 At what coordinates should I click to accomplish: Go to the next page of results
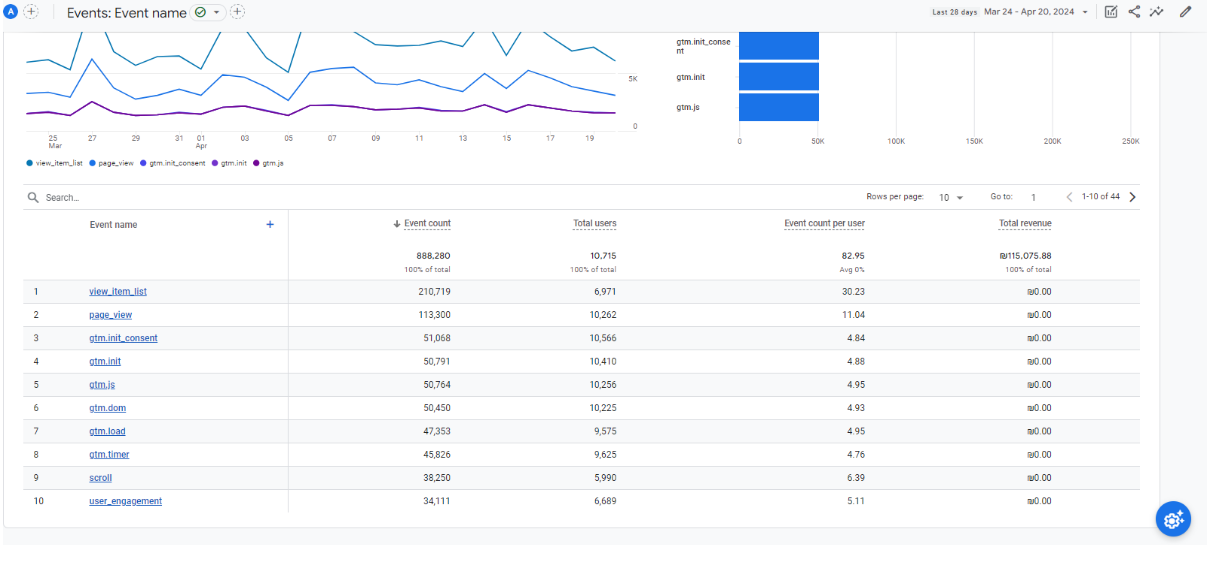point(1132,197)
